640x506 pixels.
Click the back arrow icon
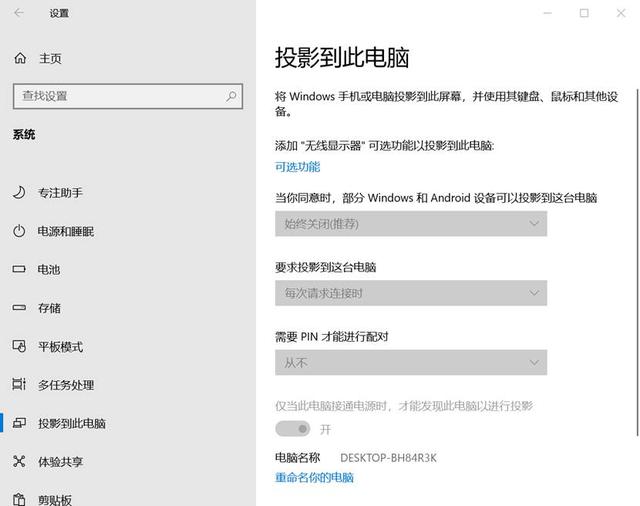(x=19, y=13)
